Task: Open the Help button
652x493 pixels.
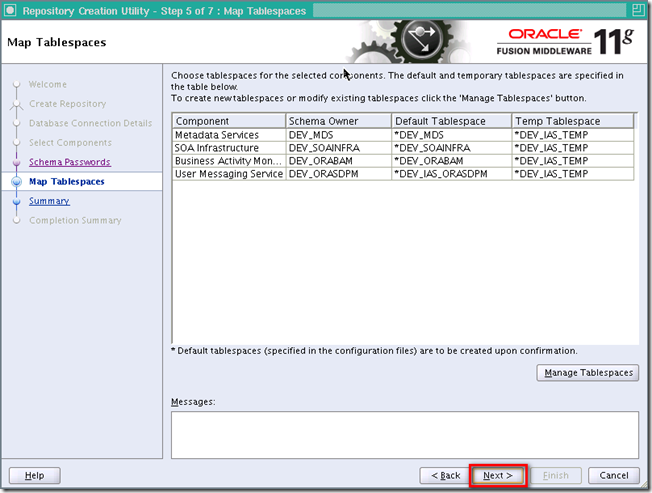Action: click(x=35, y=476)
